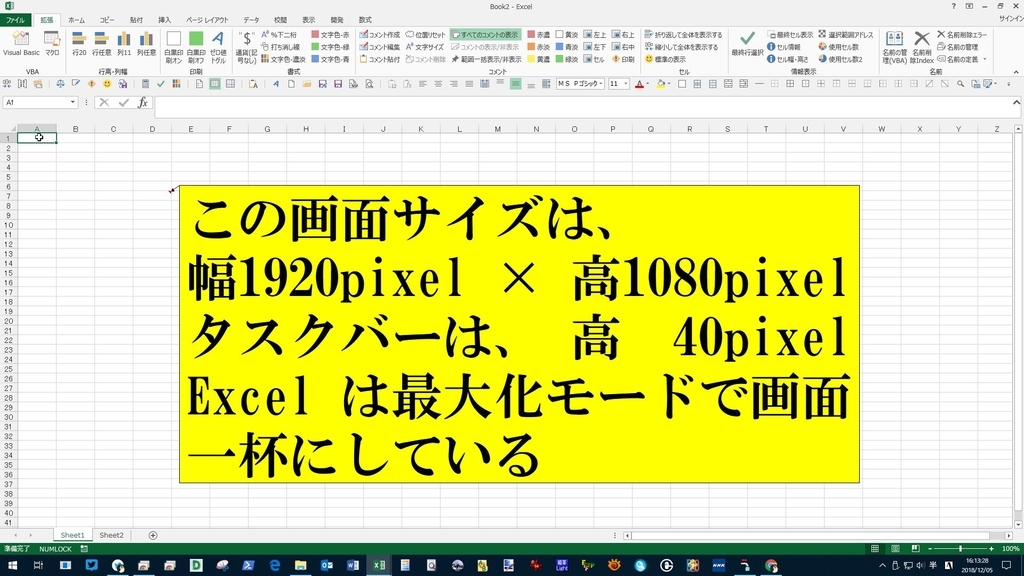Screen dimensions: 1024x576
Task: Switch to the 挿入 ribbon tab
Action: pos(165,20)
